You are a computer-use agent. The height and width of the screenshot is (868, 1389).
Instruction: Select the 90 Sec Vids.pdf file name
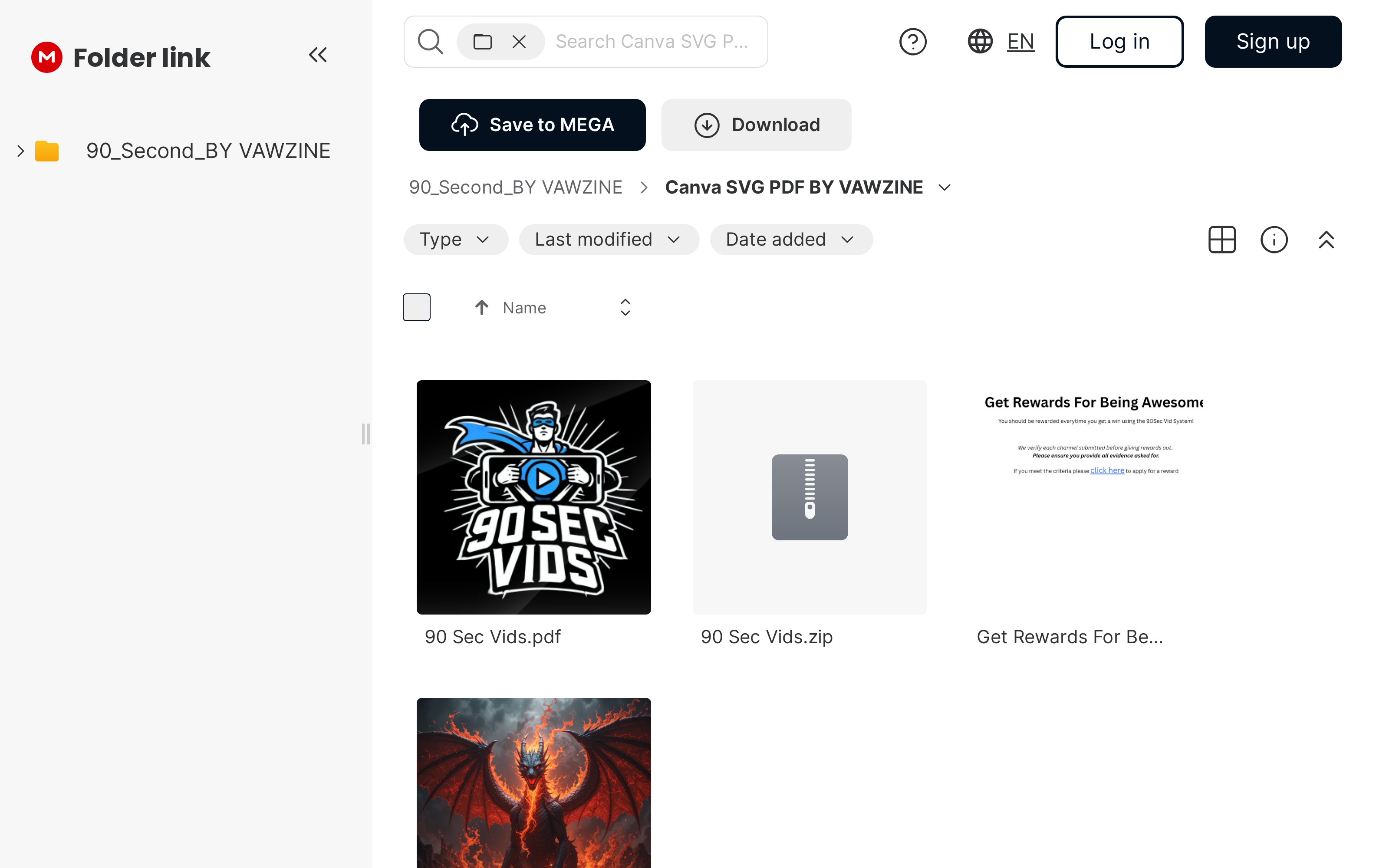click(x=493, y=637)
